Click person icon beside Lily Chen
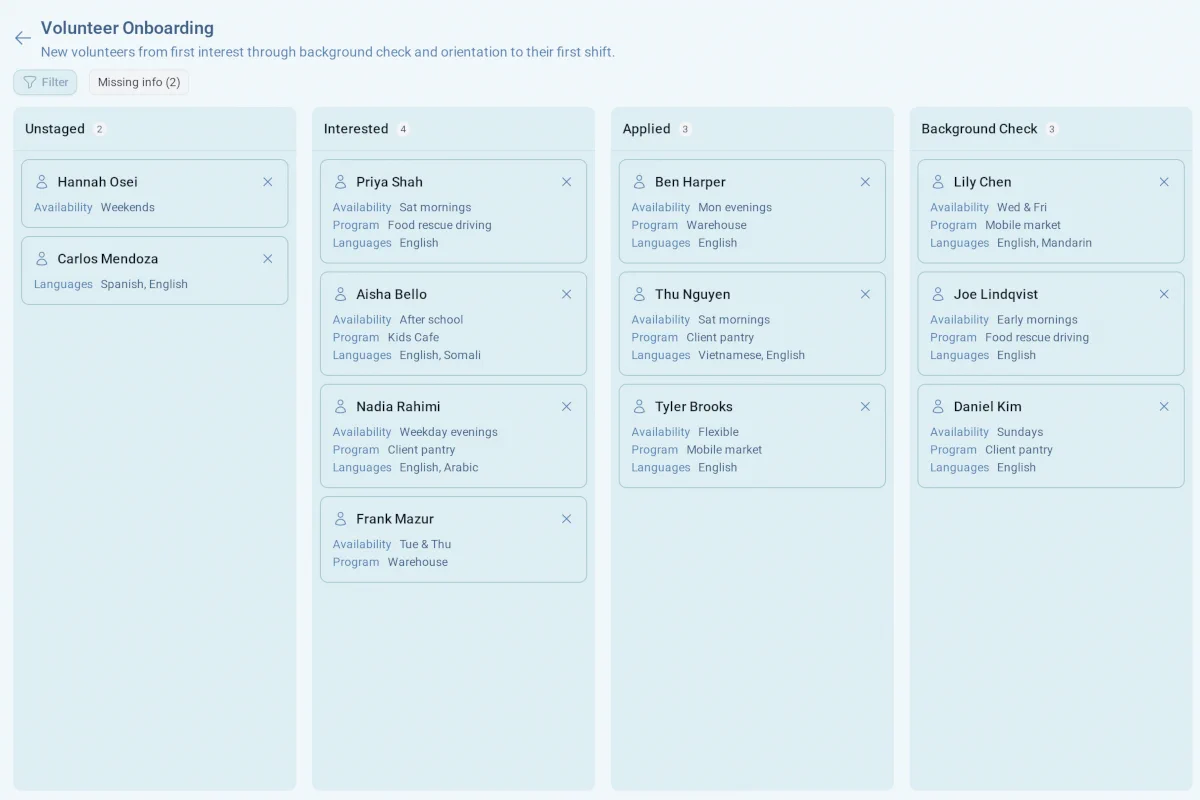This screenshot has width=1200, height=800. [938, 182]
